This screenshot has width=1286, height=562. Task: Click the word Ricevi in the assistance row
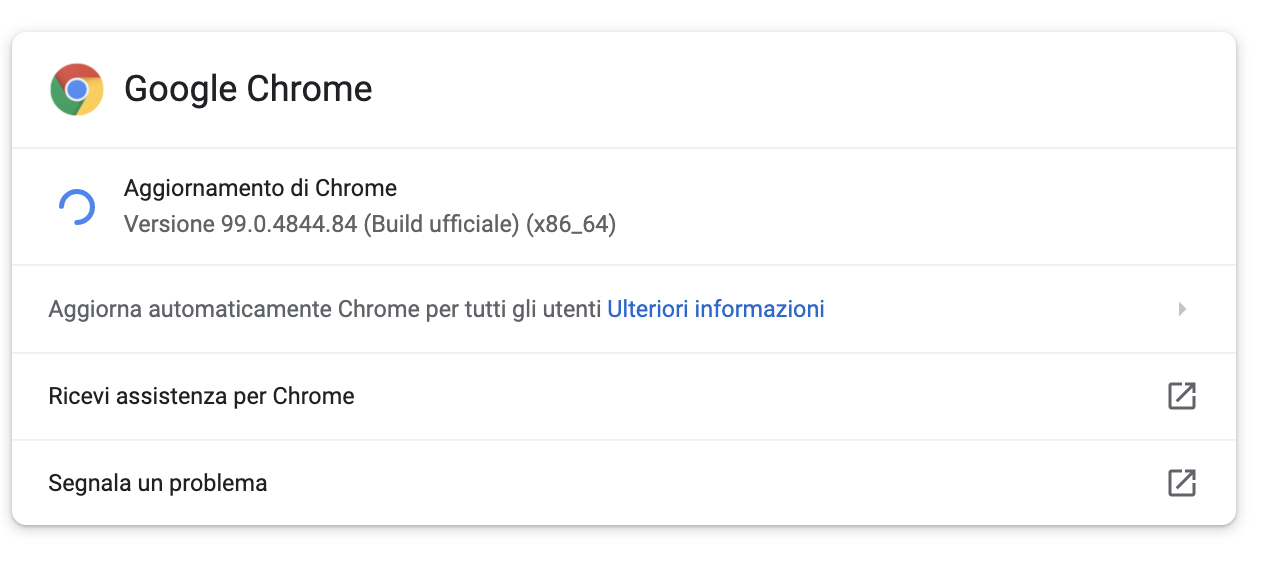click(78, 396)
